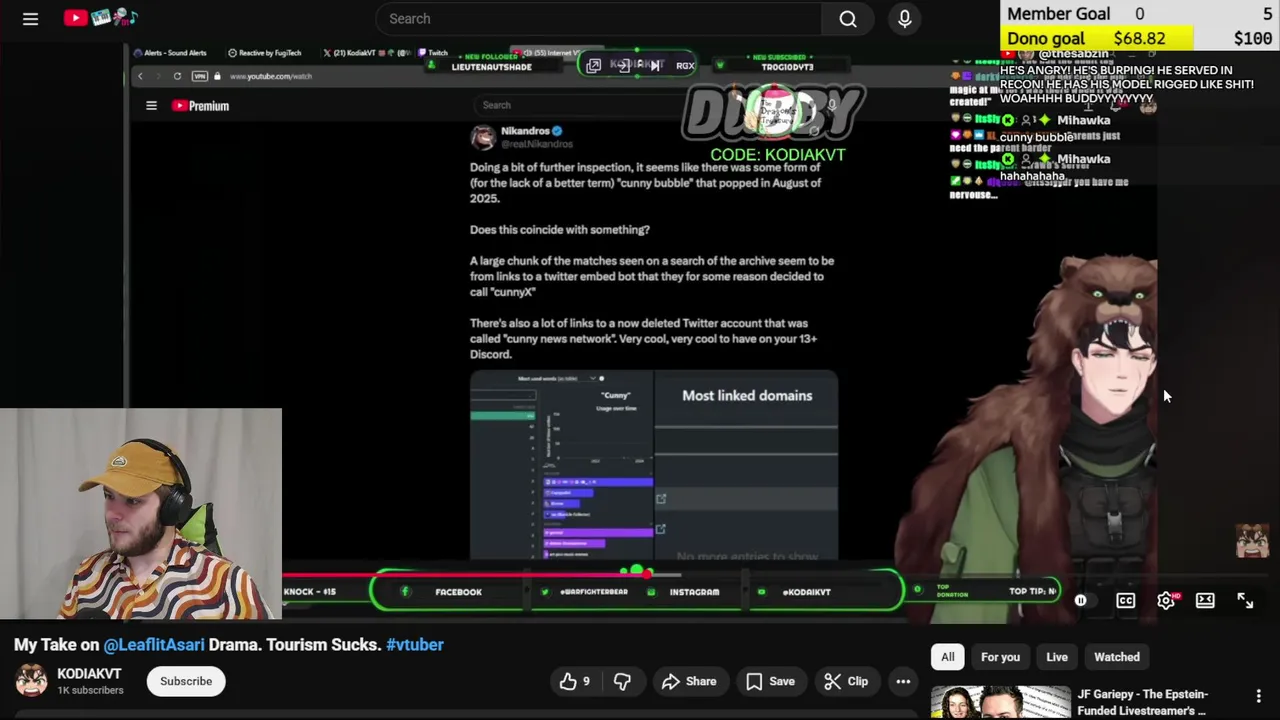Open more actions three-dot menu under video
The width and height of the screenshot is (1280, 720).
click(x=903, y=681)
